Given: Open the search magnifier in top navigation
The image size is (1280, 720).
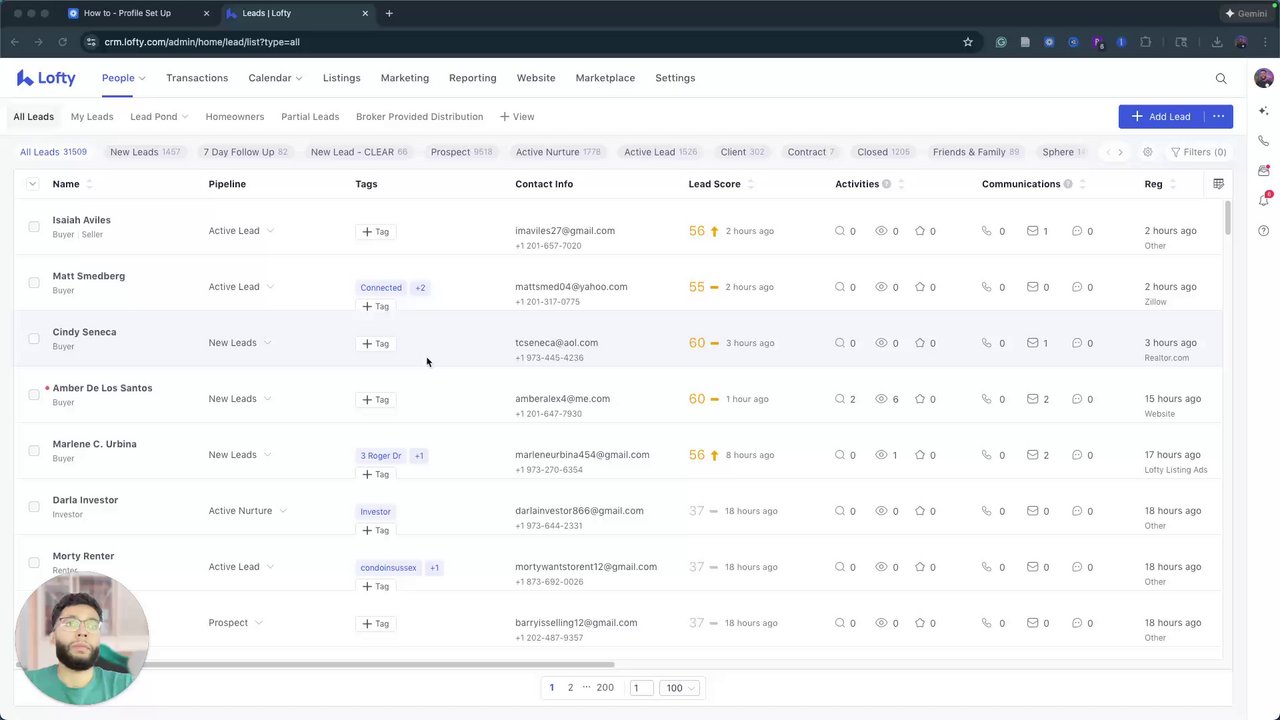Looking at the screenshot, I should tap(1221, 78).
